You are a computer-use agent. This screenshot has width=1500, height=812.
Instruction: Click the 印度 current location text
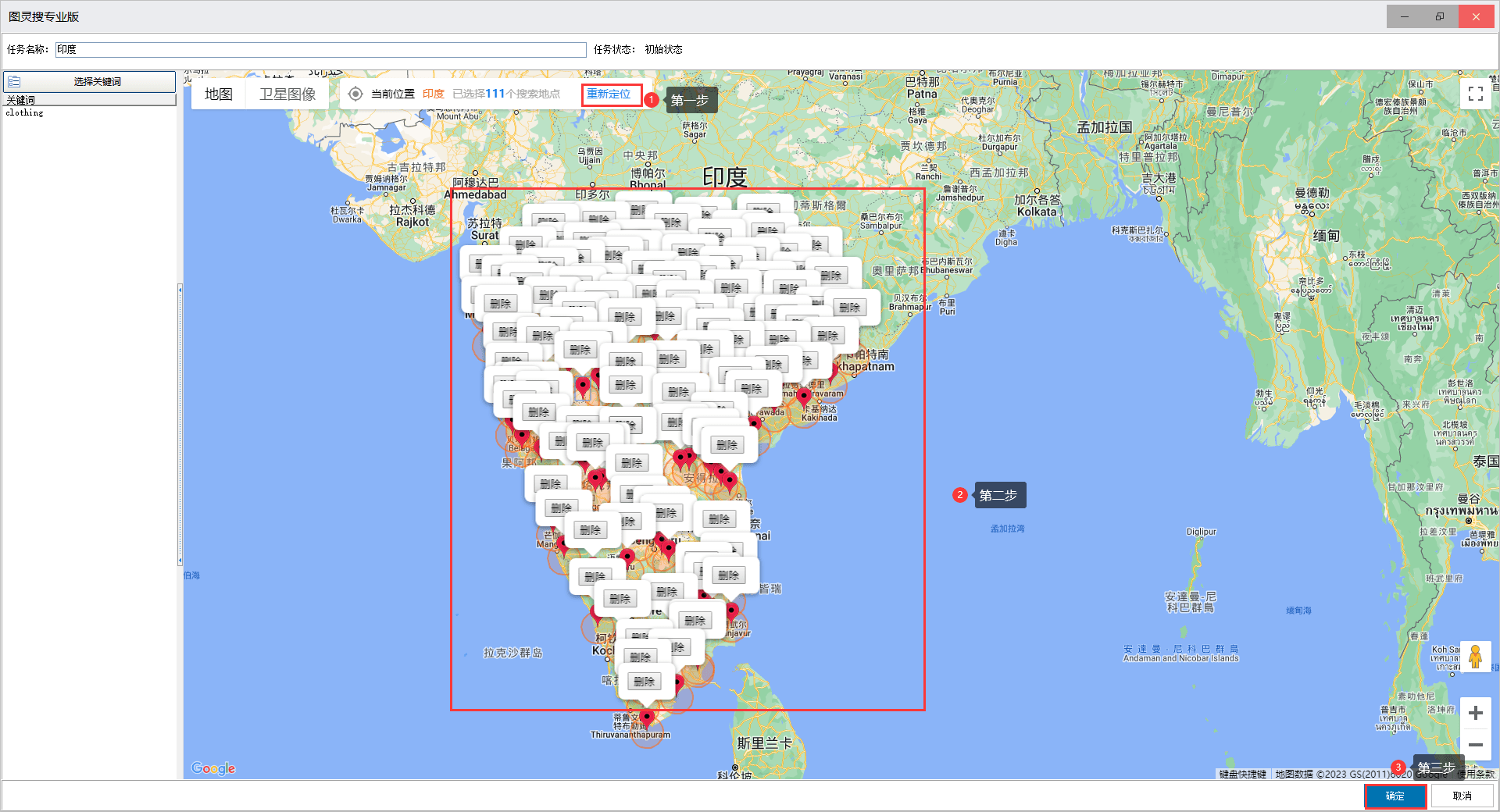coord(434,94)
